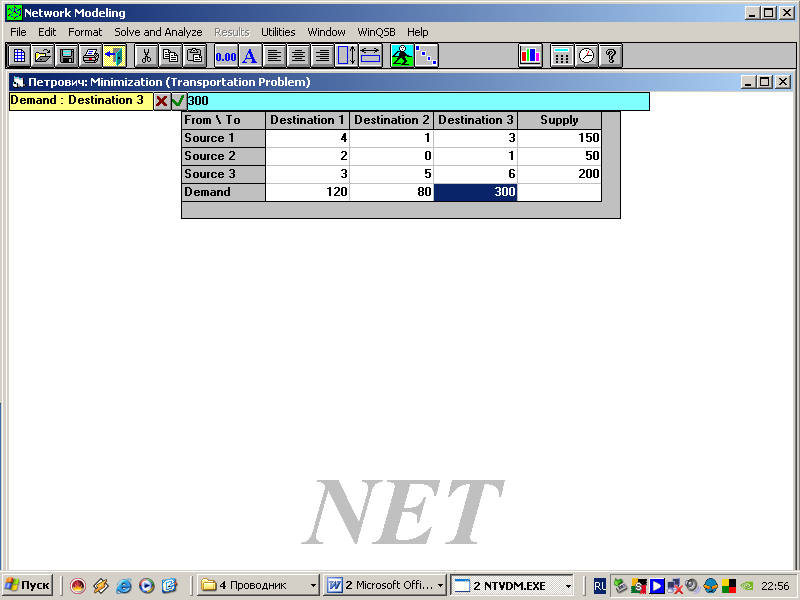Minimize the Петрович child window
Viewport: 800px width, 600px height.
pos(748,82)
